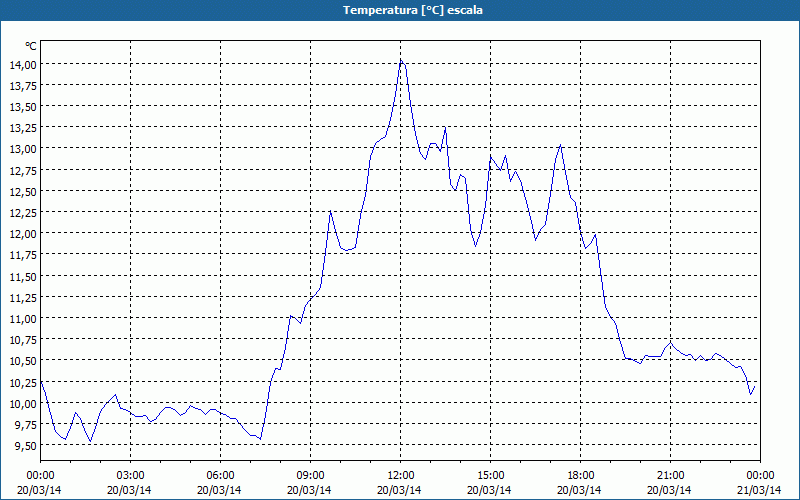This screenshot has width=800, height=500.
Task: Click the 11,50 y-axis label
Action: [23, 277]
